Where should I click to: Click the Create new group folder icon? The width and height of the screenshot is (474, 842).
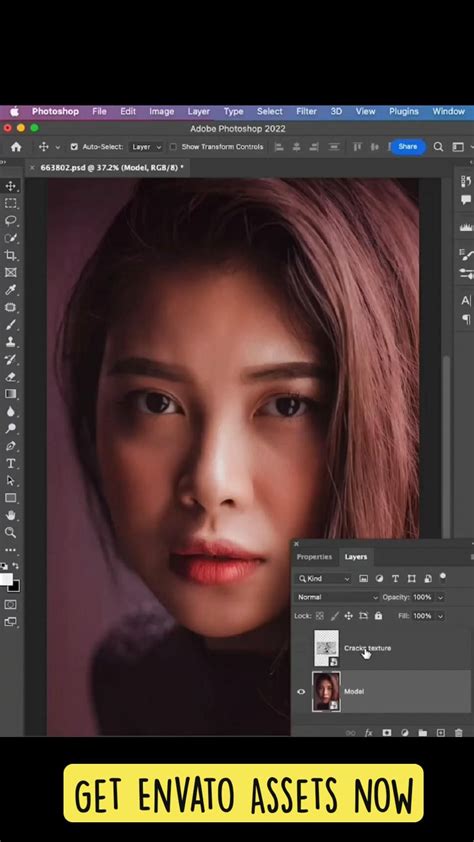tap(422, 732)
